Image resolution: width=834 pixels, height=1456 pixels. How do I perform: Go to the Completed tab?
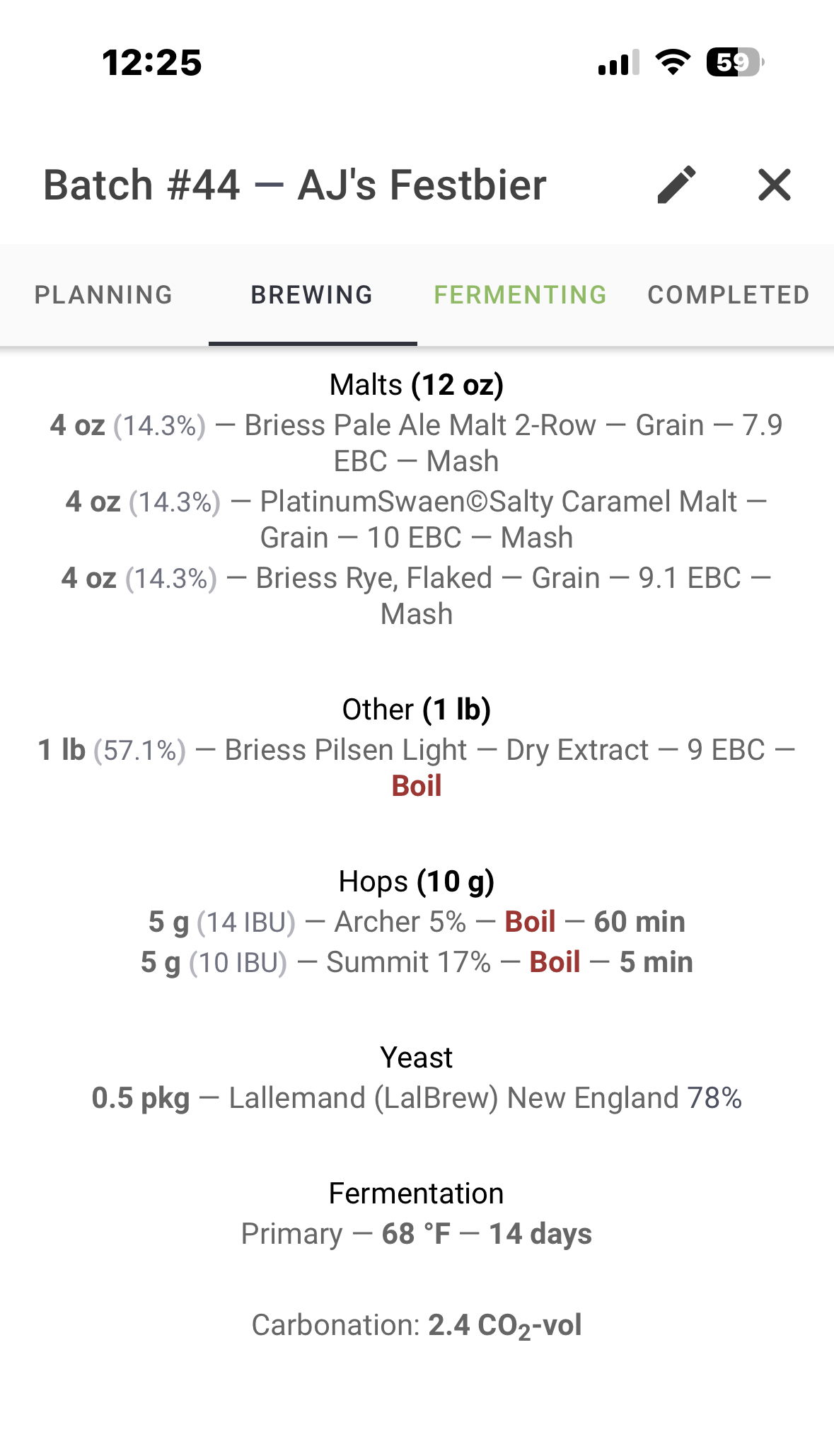(729, 295)
